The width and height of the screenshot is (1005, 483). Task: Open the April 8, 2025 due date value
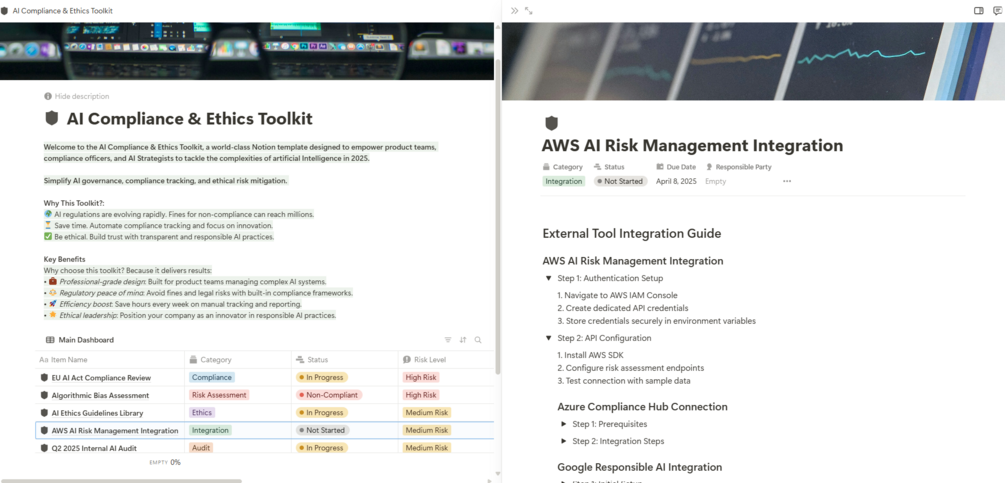click(x=676, y=181)
